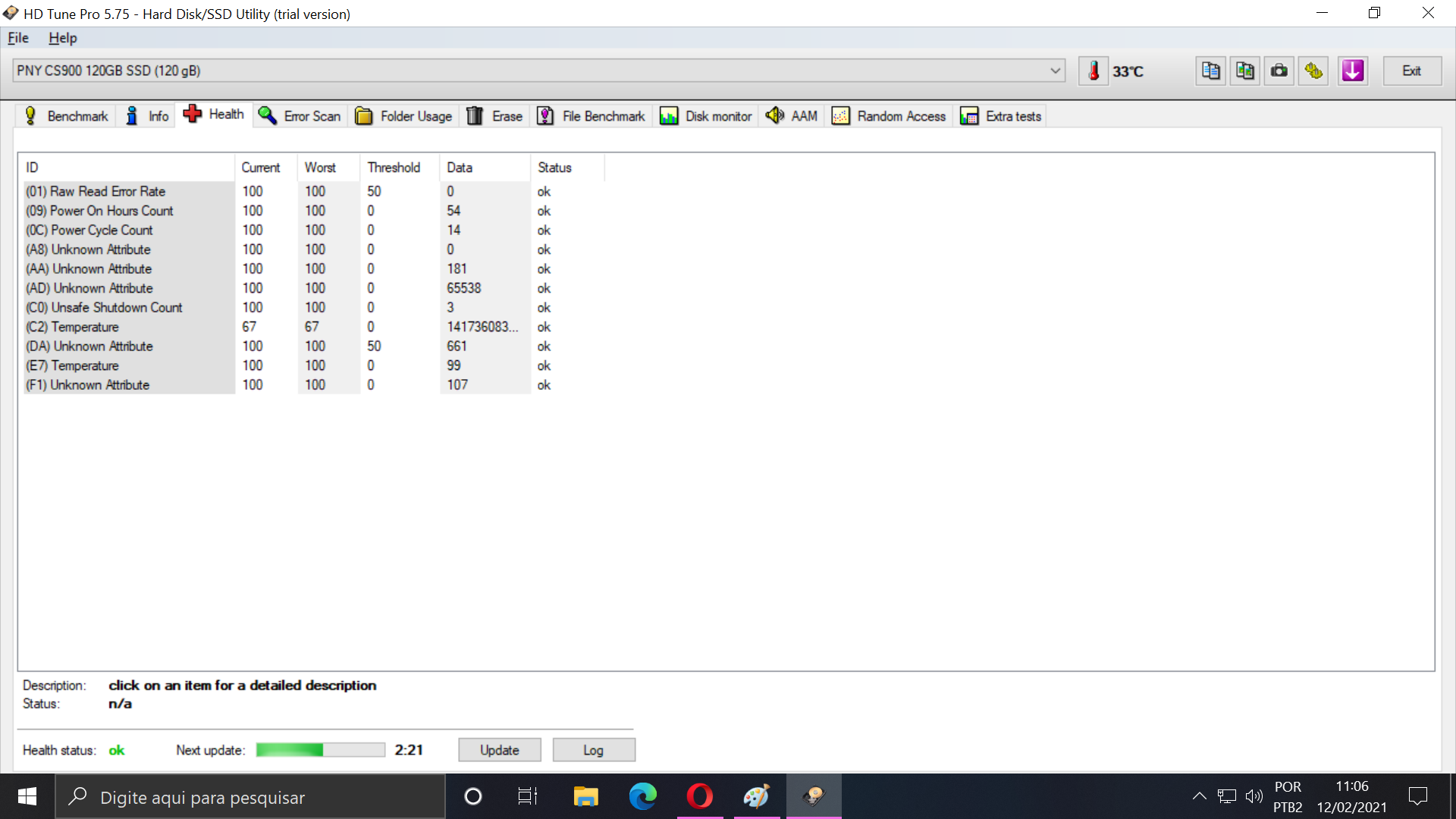The image size is (1456, 819).
Task: Open File Explorer from taskbar
Action: coord(585,796)
